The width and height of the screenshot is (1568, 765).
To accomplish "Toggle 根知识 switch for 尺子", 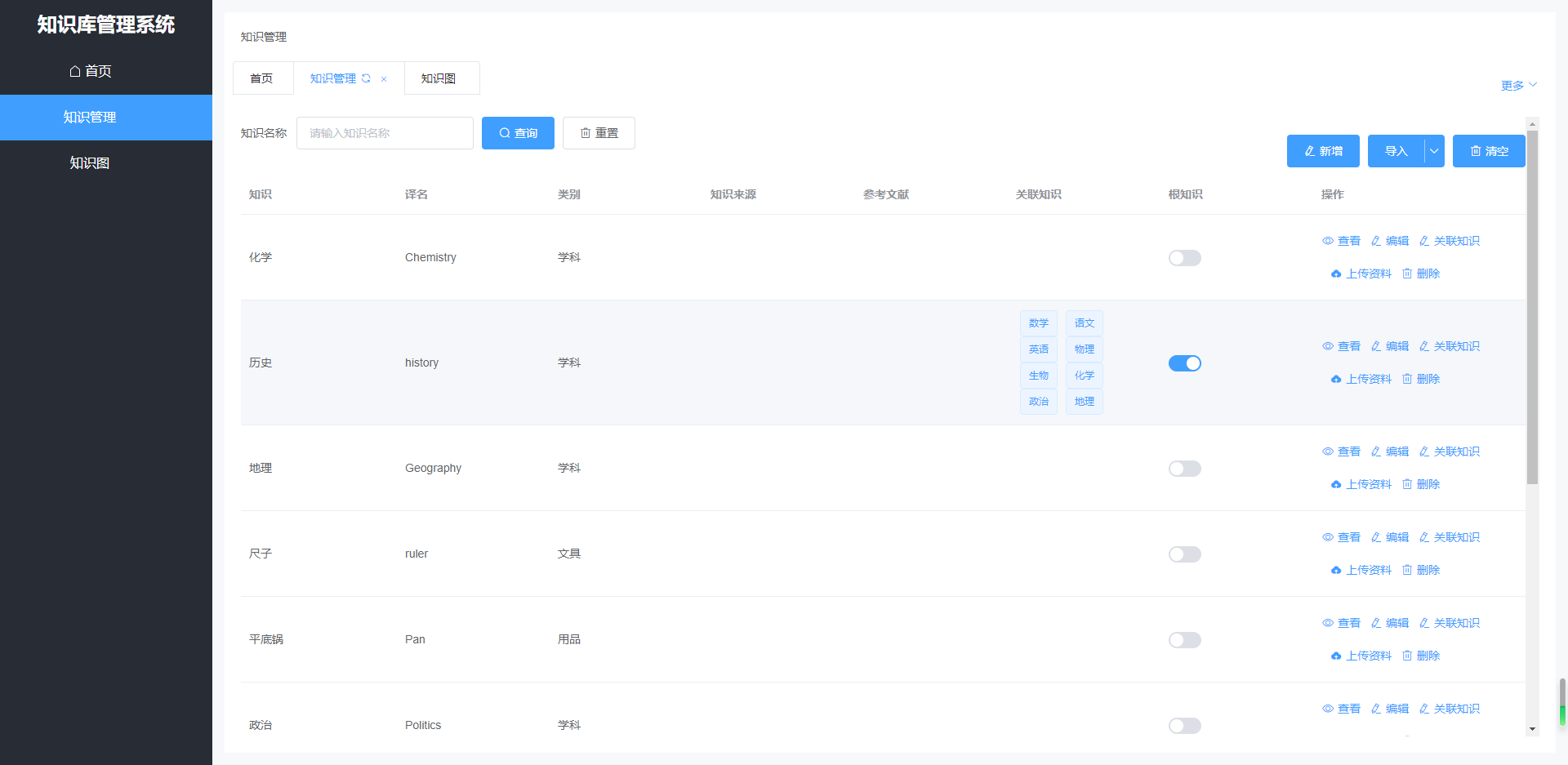I will (x=1184, y=554).
